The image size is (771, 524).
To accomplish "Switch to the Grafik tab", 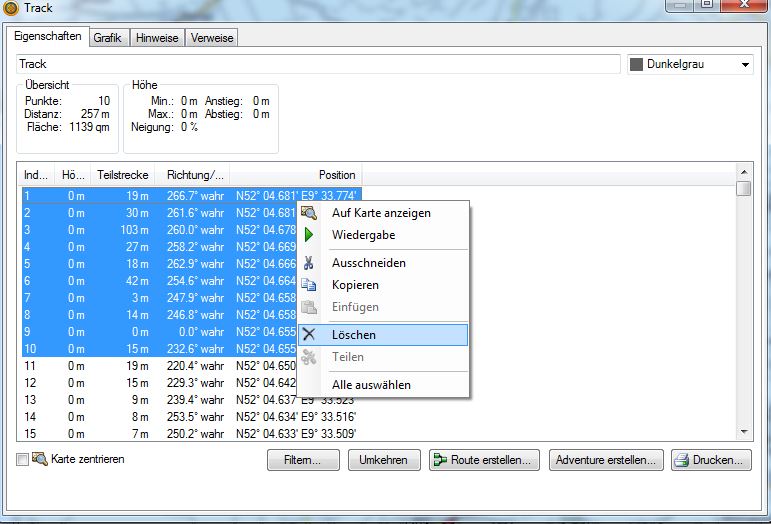I will pos(108,38).
